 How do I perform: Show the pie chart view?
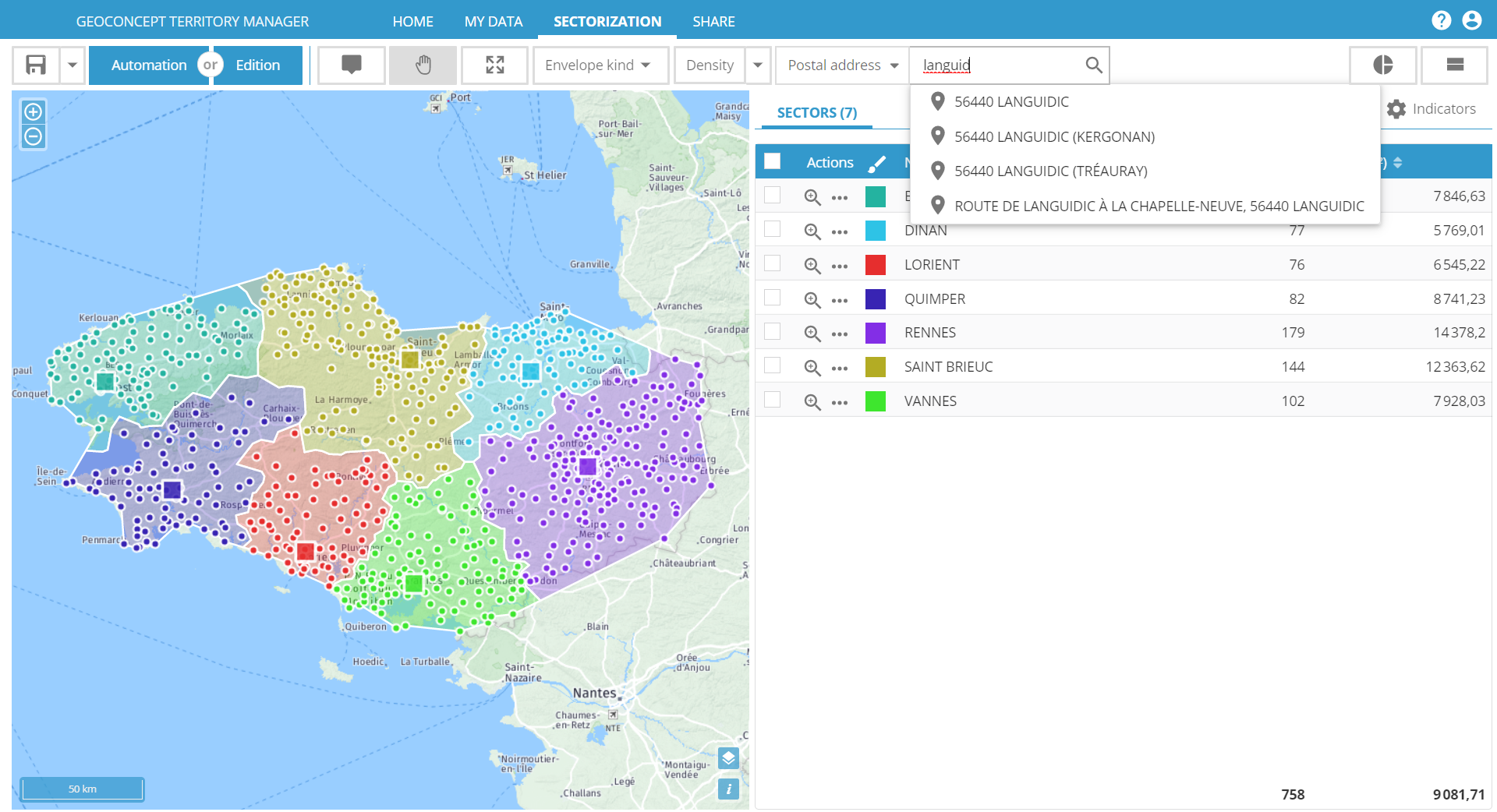coord(1382,65)
